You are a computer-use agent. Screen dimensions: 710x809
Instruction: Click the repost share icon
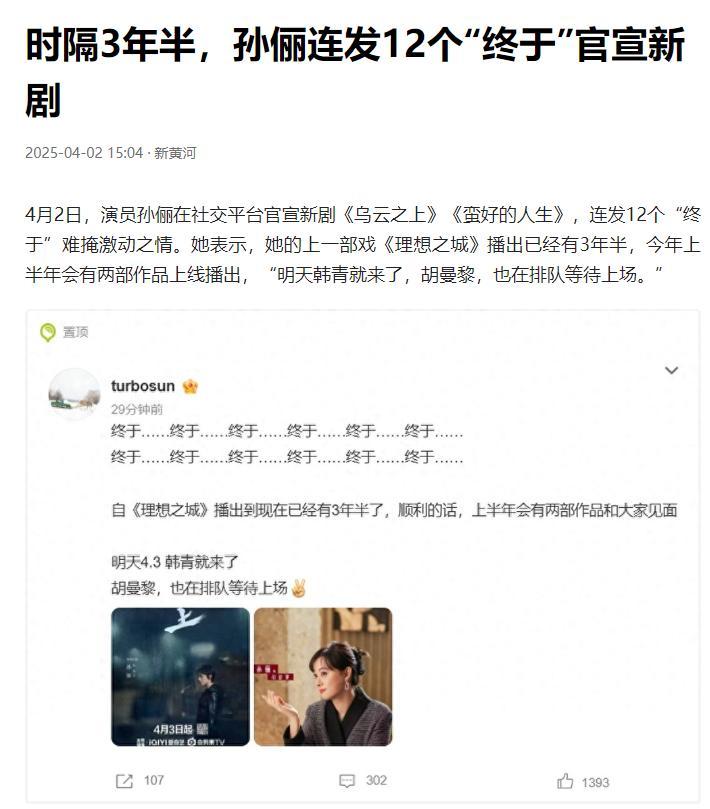pos(124,781)
